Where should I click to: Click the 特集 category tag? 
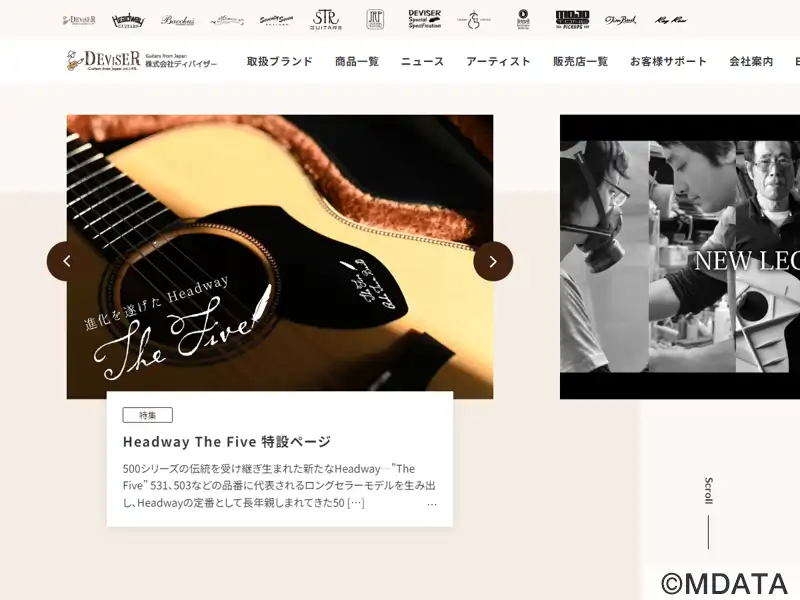147,415
